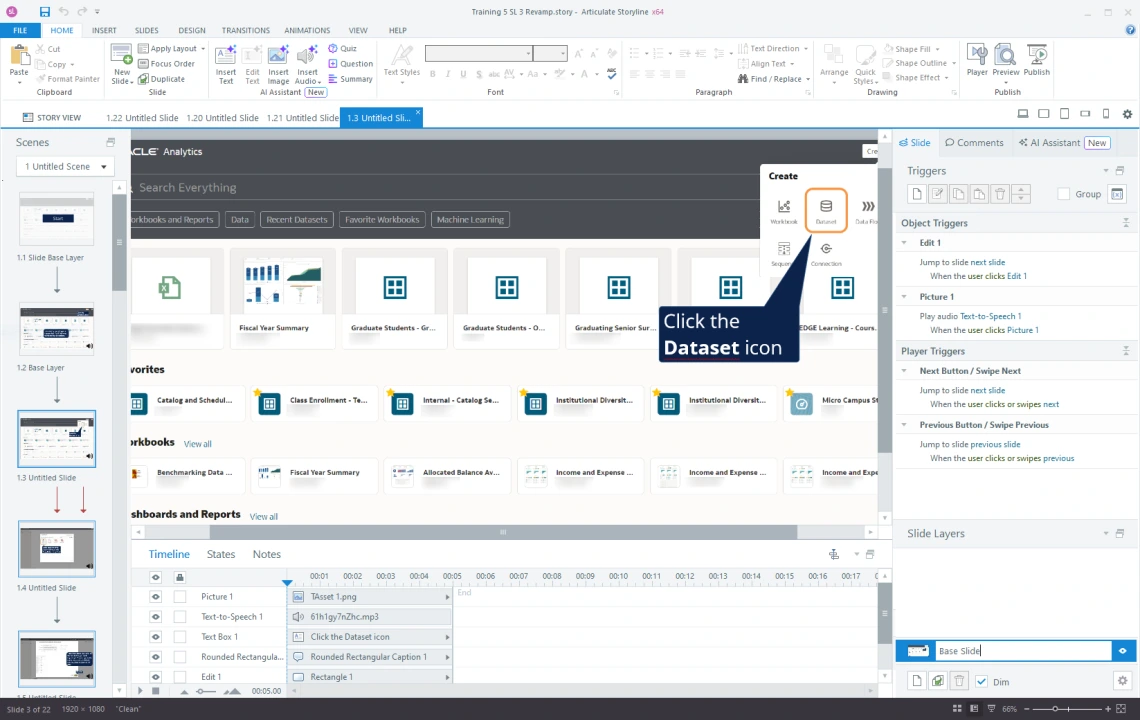Open the FILE menu

point(20,31)
